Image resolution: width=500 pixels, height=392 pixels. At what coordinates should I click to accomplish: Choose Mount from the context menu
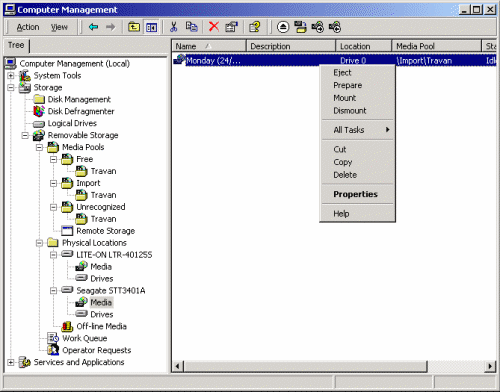[x=357, y=98]
